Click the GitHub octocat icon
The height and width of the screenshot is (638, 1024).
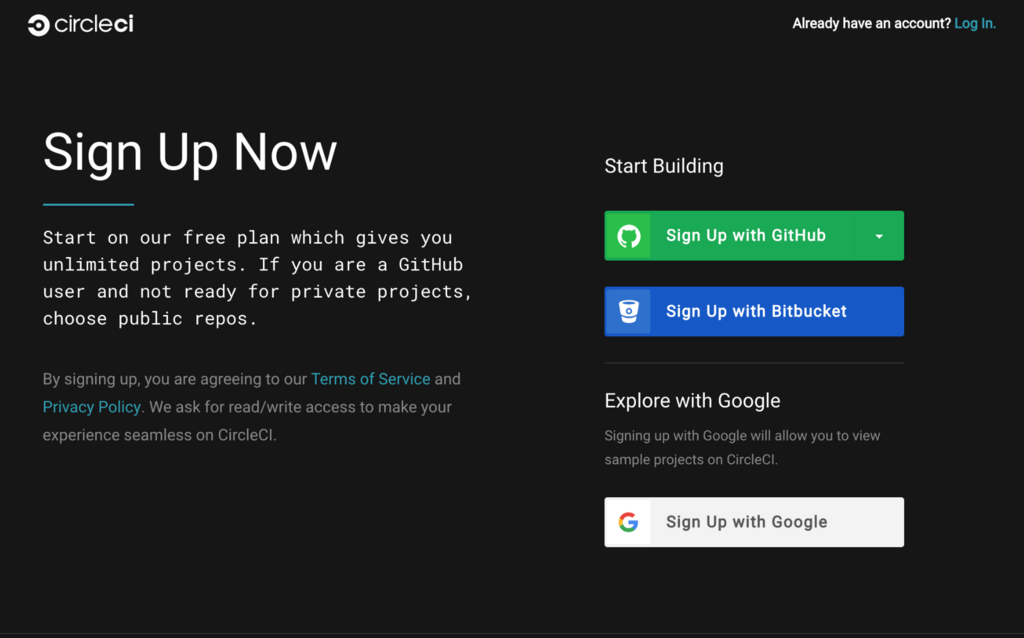tap(629, 236)
